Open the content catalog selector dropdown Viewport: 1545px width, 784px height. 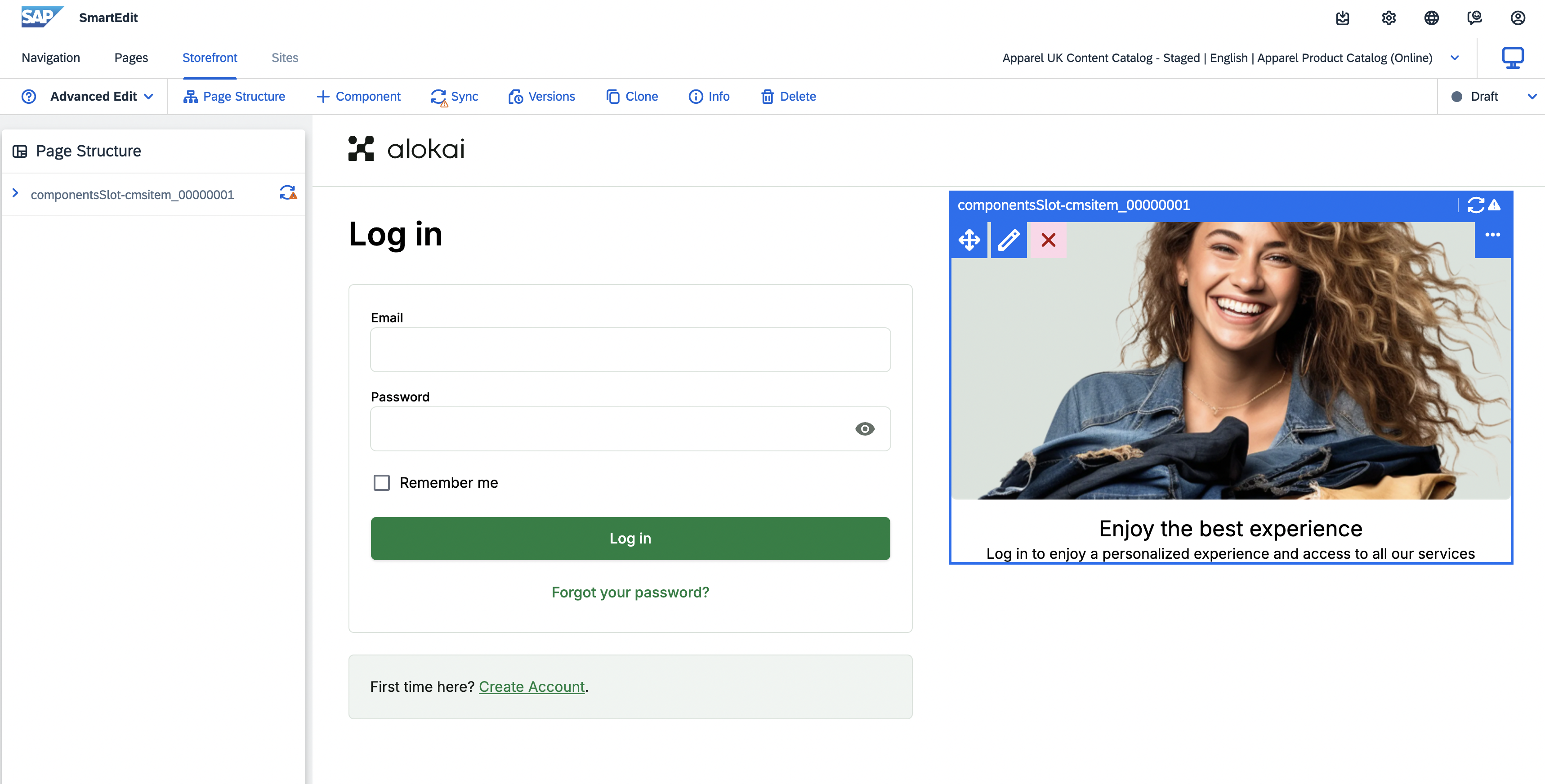[1455, 58]
